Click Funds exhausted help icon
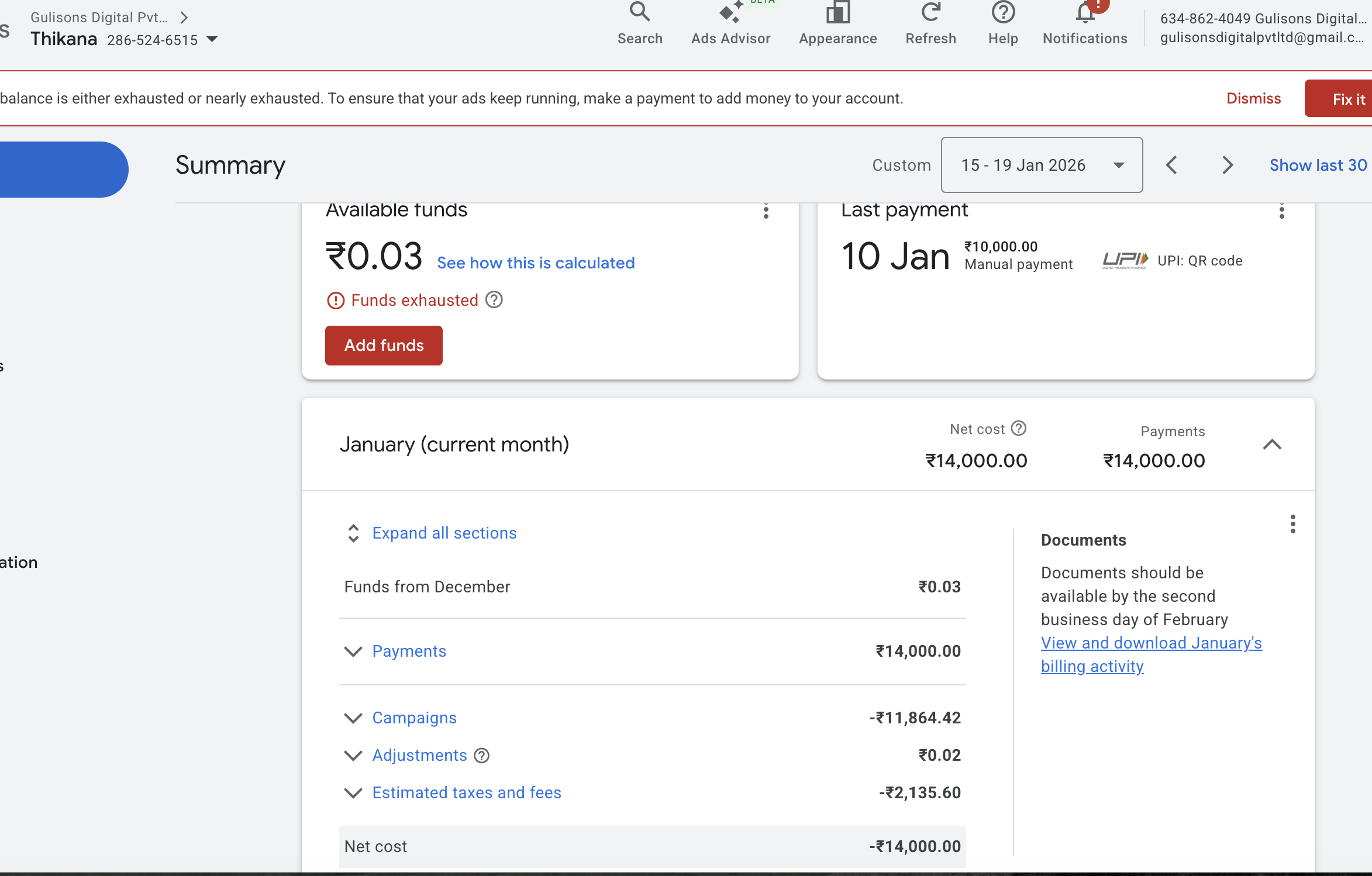Viewport: 1372px width, 876px height. pyautogui.click(x=494, y=300)
